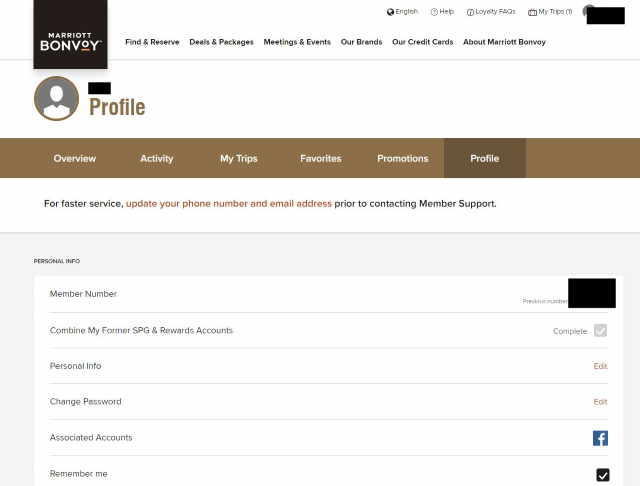Open About Marriott Bonvoy menu
Image resolution: width=640 pixels, height=486 pixels.
[504, 42]
